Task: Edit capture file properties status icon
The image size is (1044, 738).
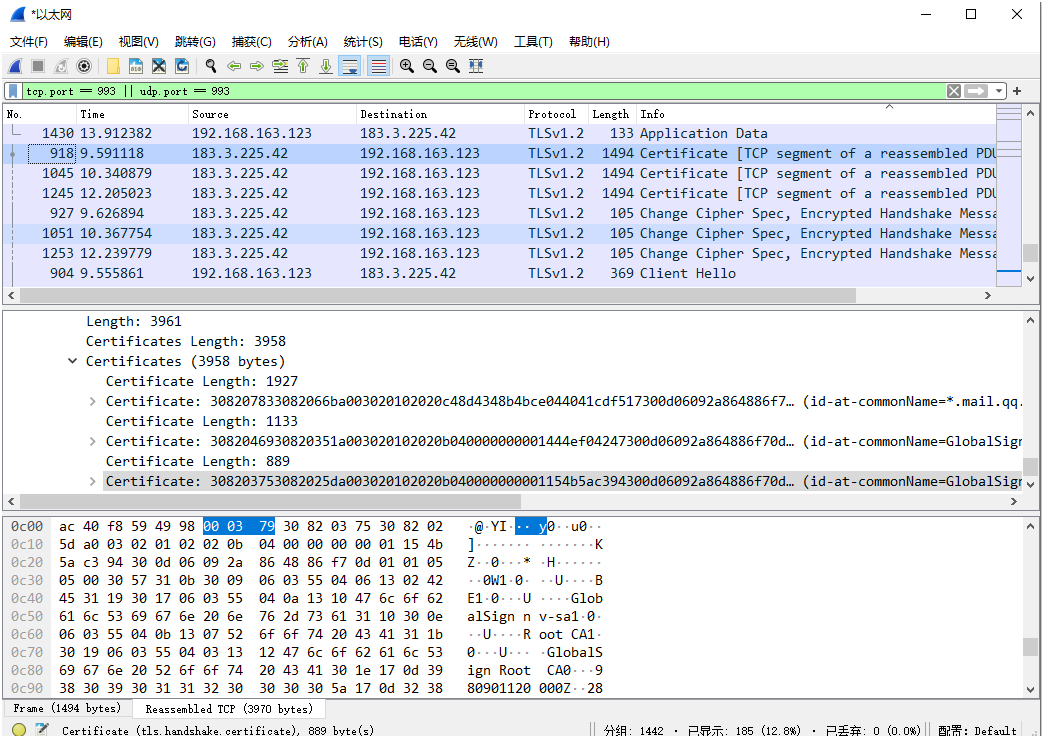Action: tap(42, 729)
